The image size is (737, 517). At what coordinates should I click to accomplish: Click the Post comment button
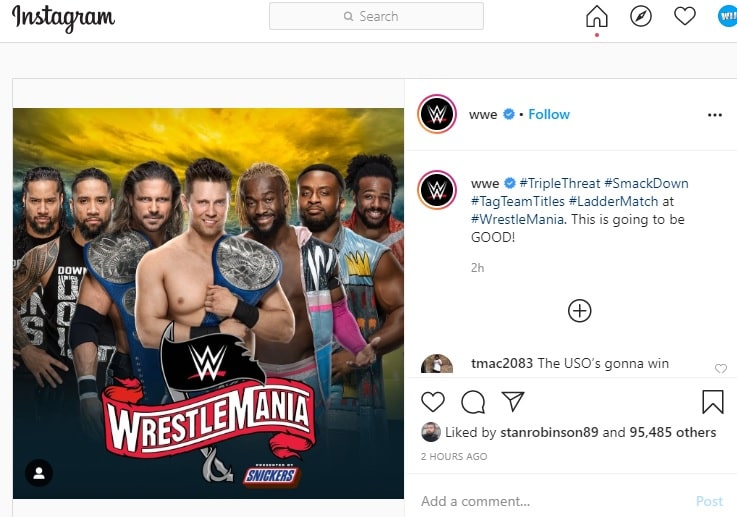click(x=709, y=501)
